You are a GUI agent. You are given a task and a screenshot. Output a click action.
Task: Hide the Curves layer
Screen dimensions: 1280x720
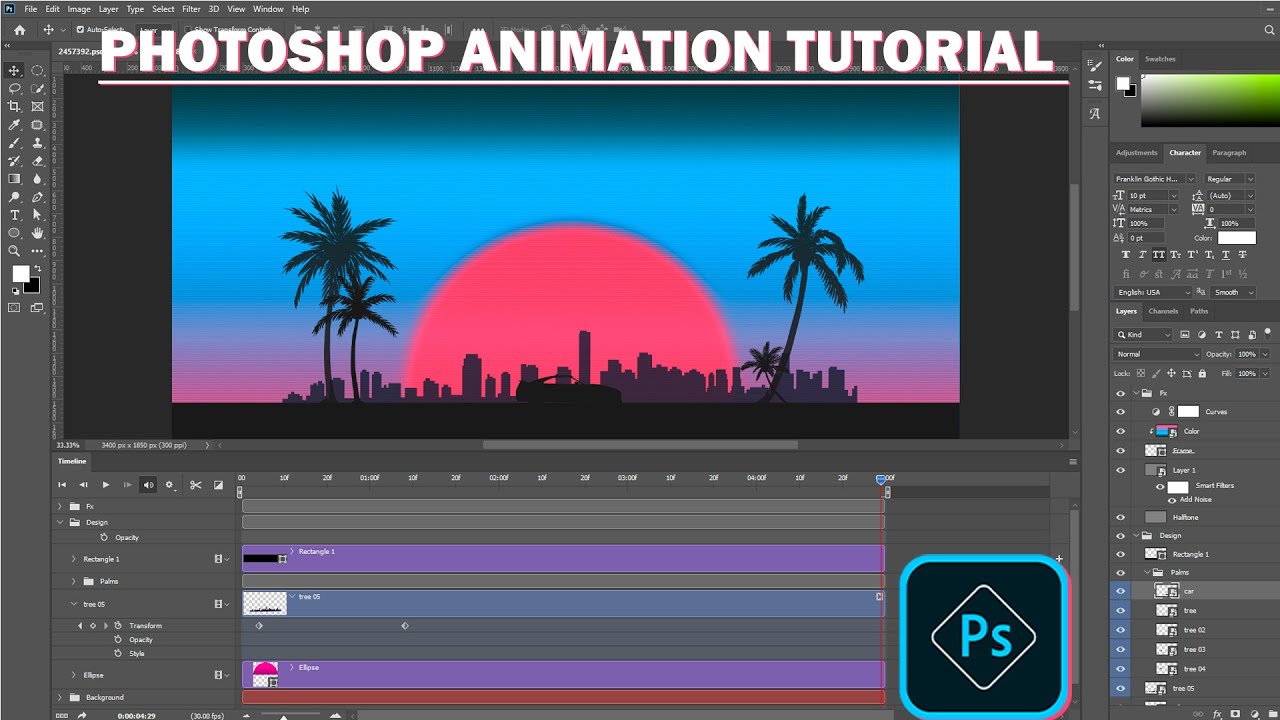pyautogui.click(x=1120, y=412)
